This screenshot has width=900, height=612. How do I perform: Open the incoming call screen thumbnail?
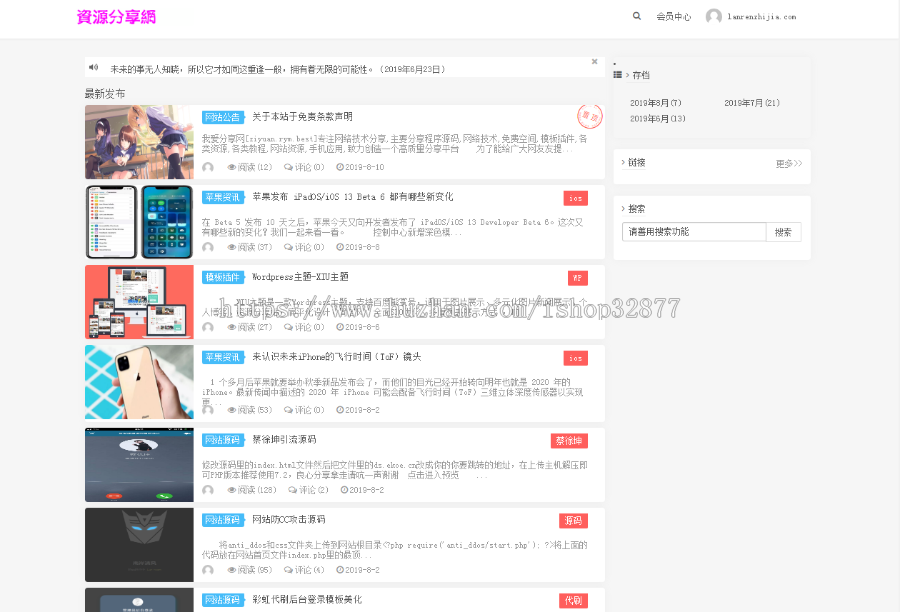tap(139, 464)
